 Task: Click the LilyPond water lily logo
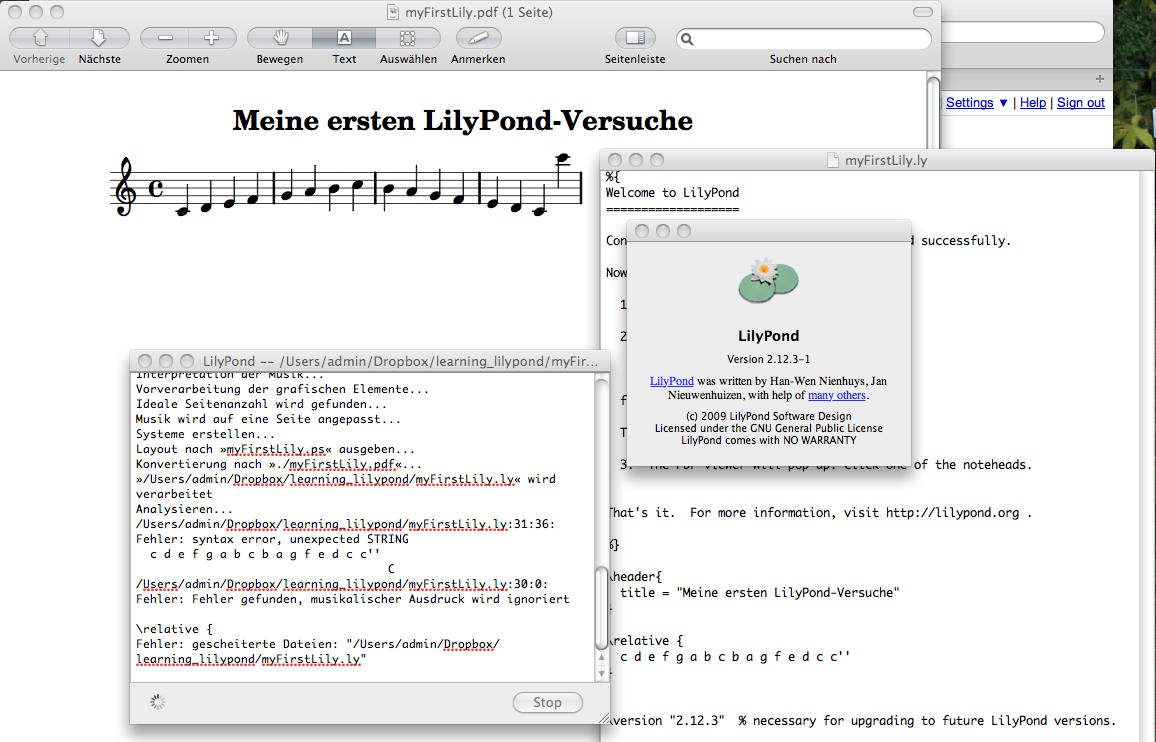[768, 281]
